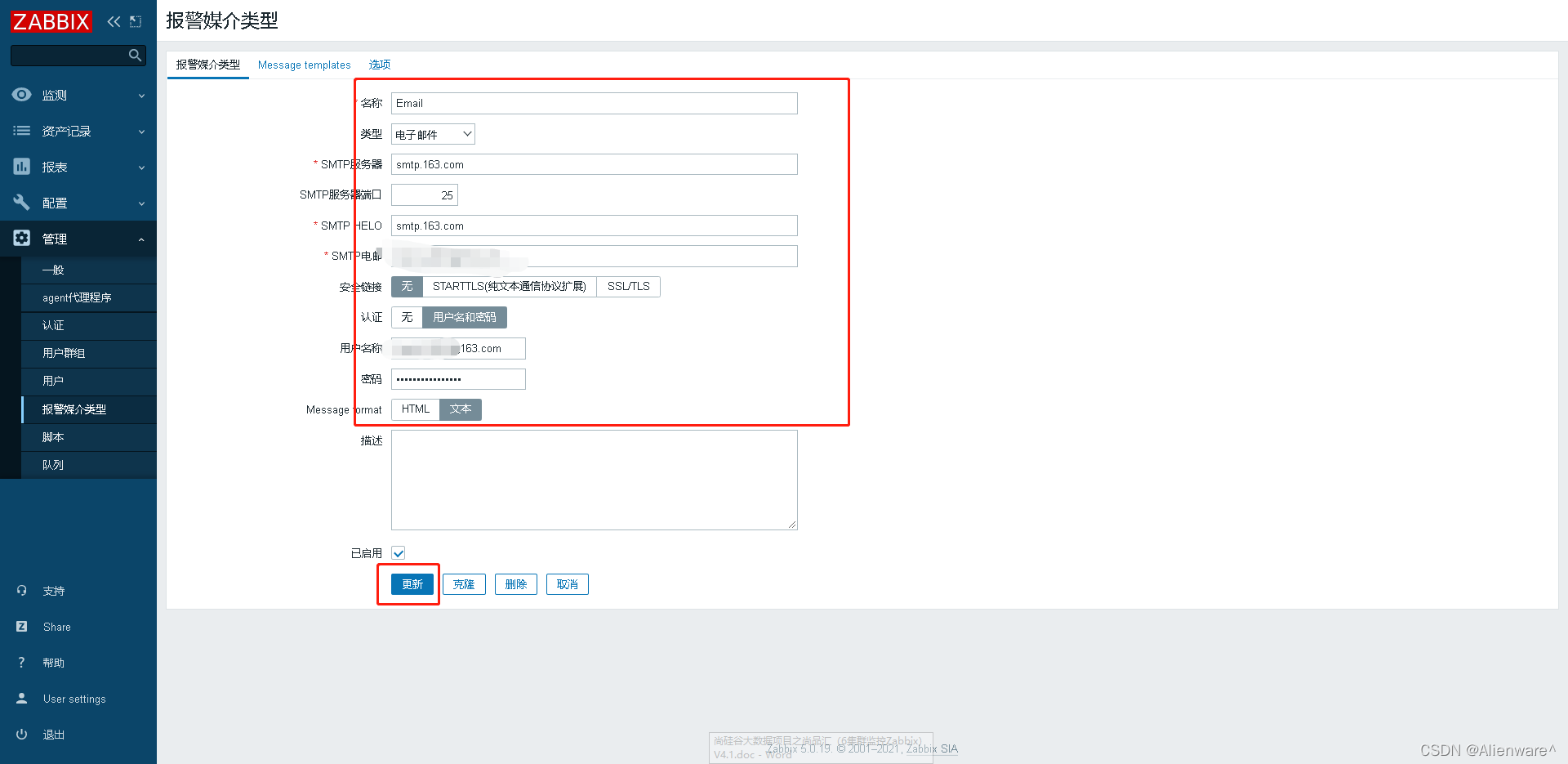Open 用户群组 submenu item
Viewport: 1568px width, 764px height.
(x=89, y=354)
